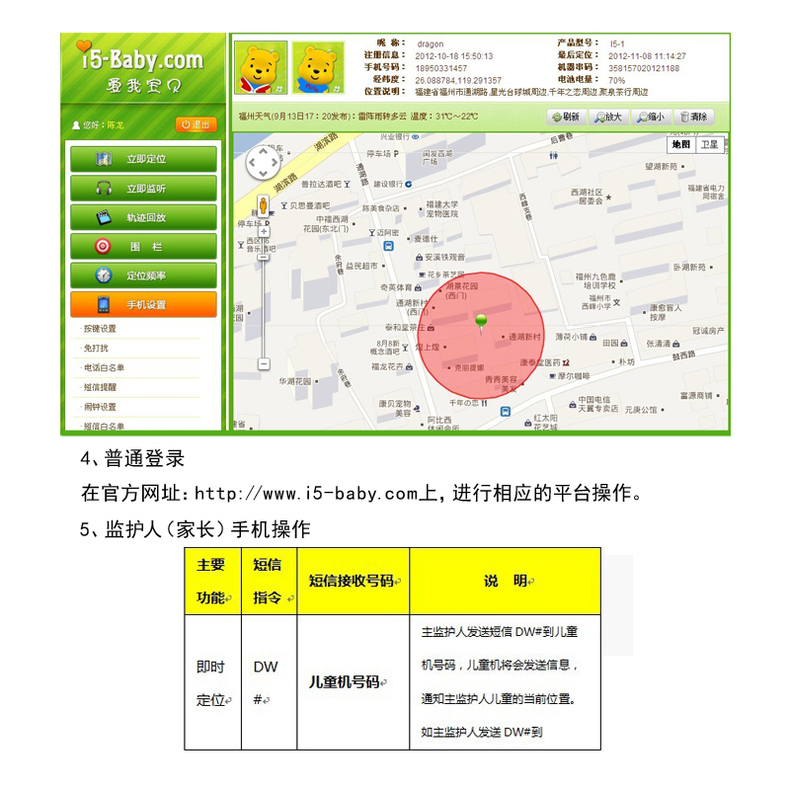Open 立即监听 listening function

[x=144, y=188]
